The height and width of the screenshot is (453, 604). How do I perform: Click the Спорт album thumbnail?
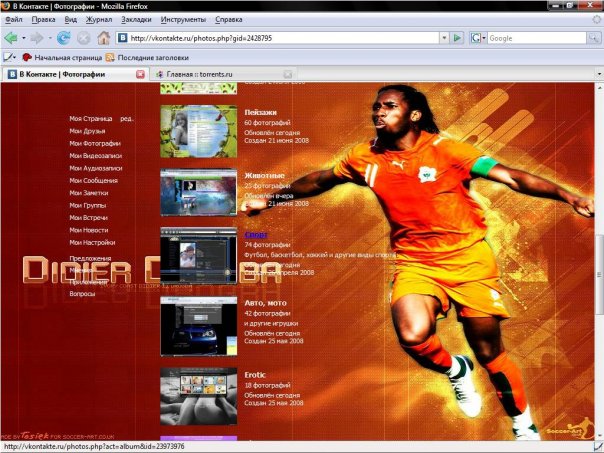click(x=198, y=255)
